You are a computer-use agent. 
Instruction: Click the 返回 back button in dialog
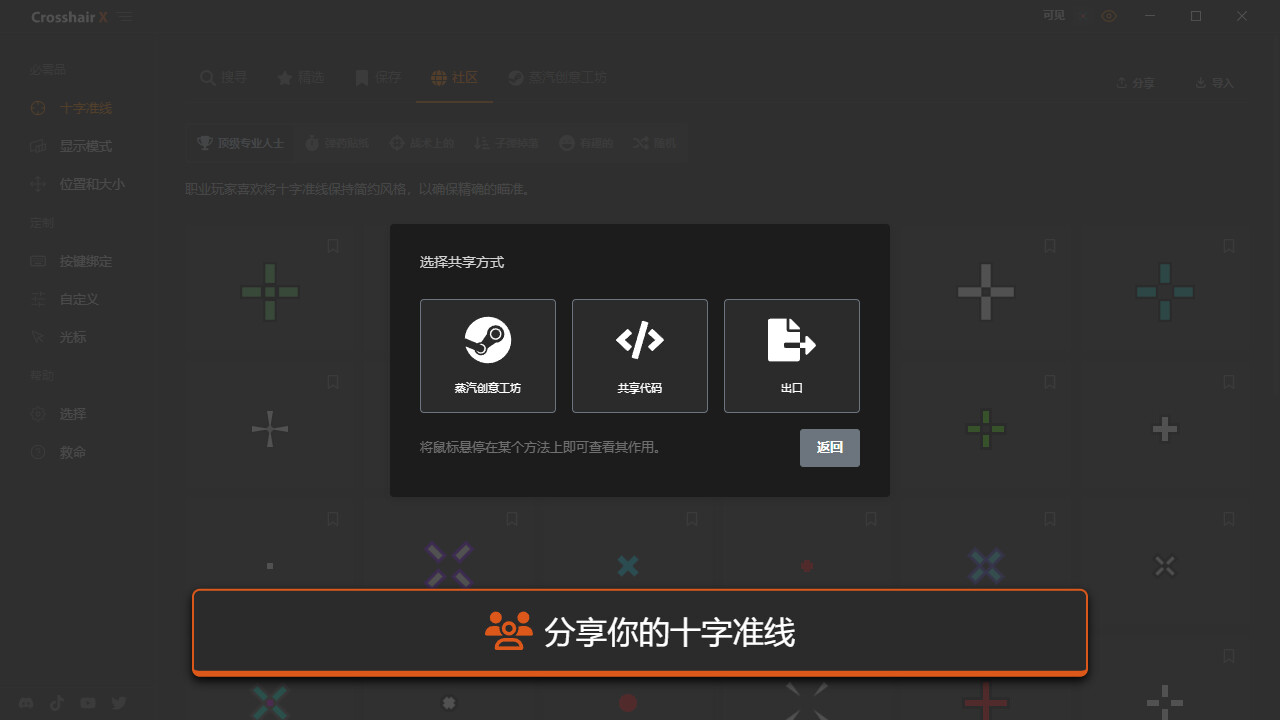pyautogui.click(x=829, y=447)
